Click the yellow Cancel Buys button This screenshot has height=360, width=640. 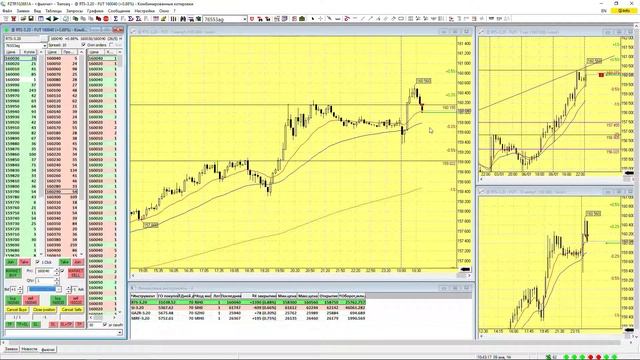(17, 310)
